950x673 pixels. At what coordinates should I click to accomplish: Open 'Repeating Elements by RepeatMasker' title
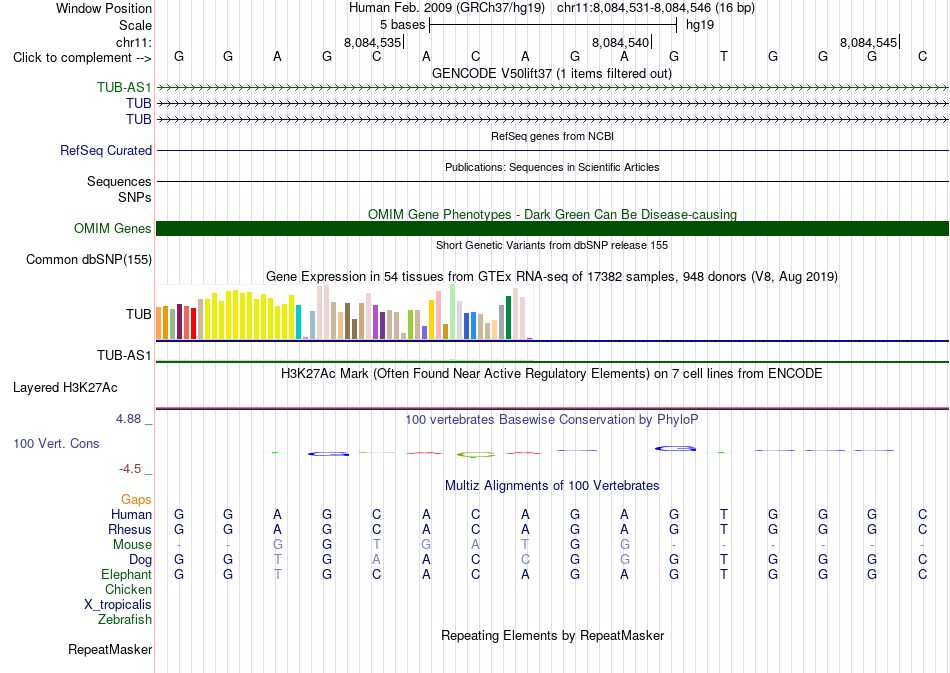click(x=552, y=635)
